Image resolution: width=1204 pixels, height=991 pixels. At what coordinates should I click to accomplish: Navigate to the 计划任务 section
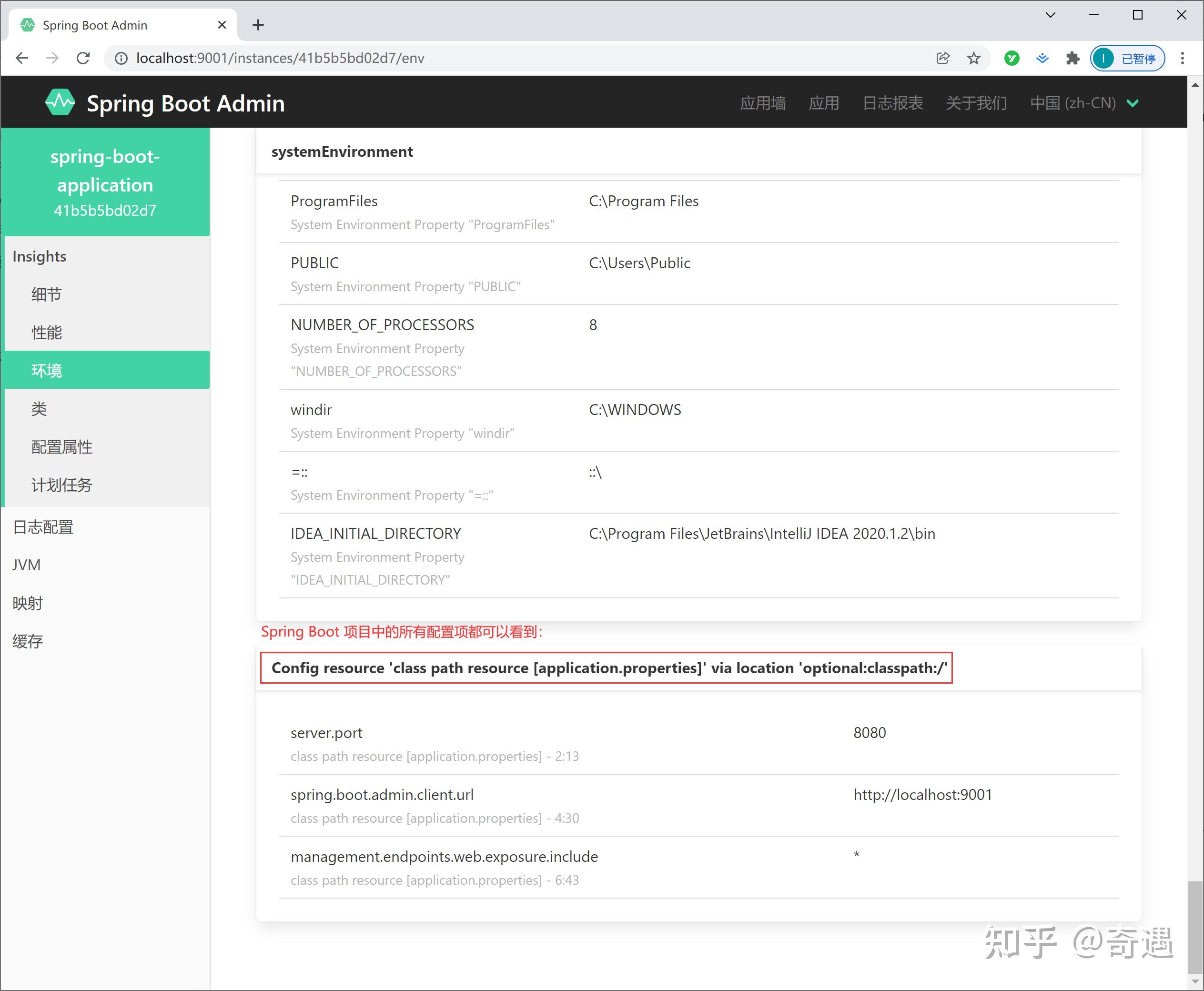point(61,485)
